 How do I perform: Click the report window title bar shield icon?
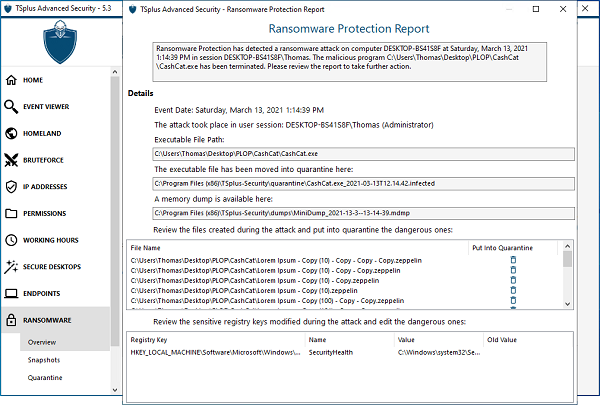(x=132, y=9)
